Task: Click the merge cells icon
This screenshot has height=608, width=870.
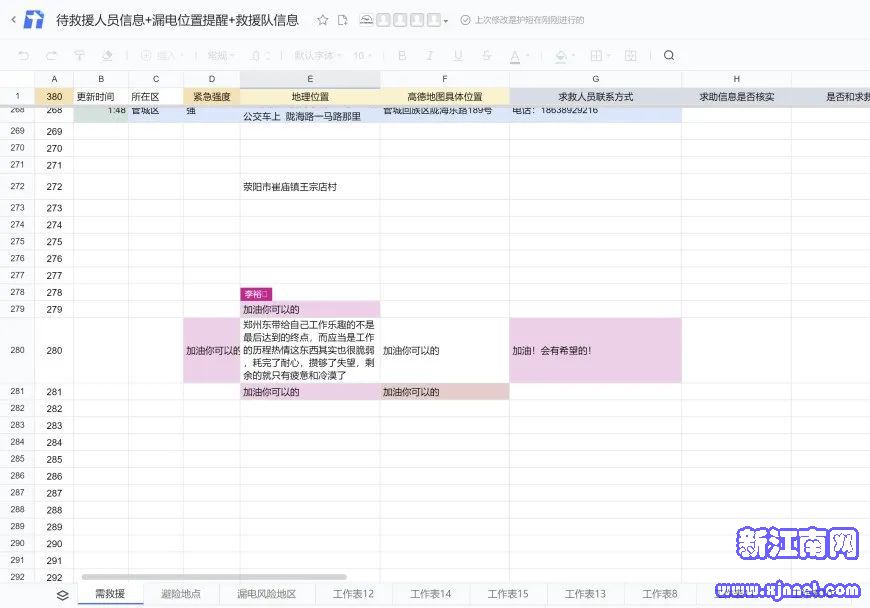Action: click(x=630, y=55)
